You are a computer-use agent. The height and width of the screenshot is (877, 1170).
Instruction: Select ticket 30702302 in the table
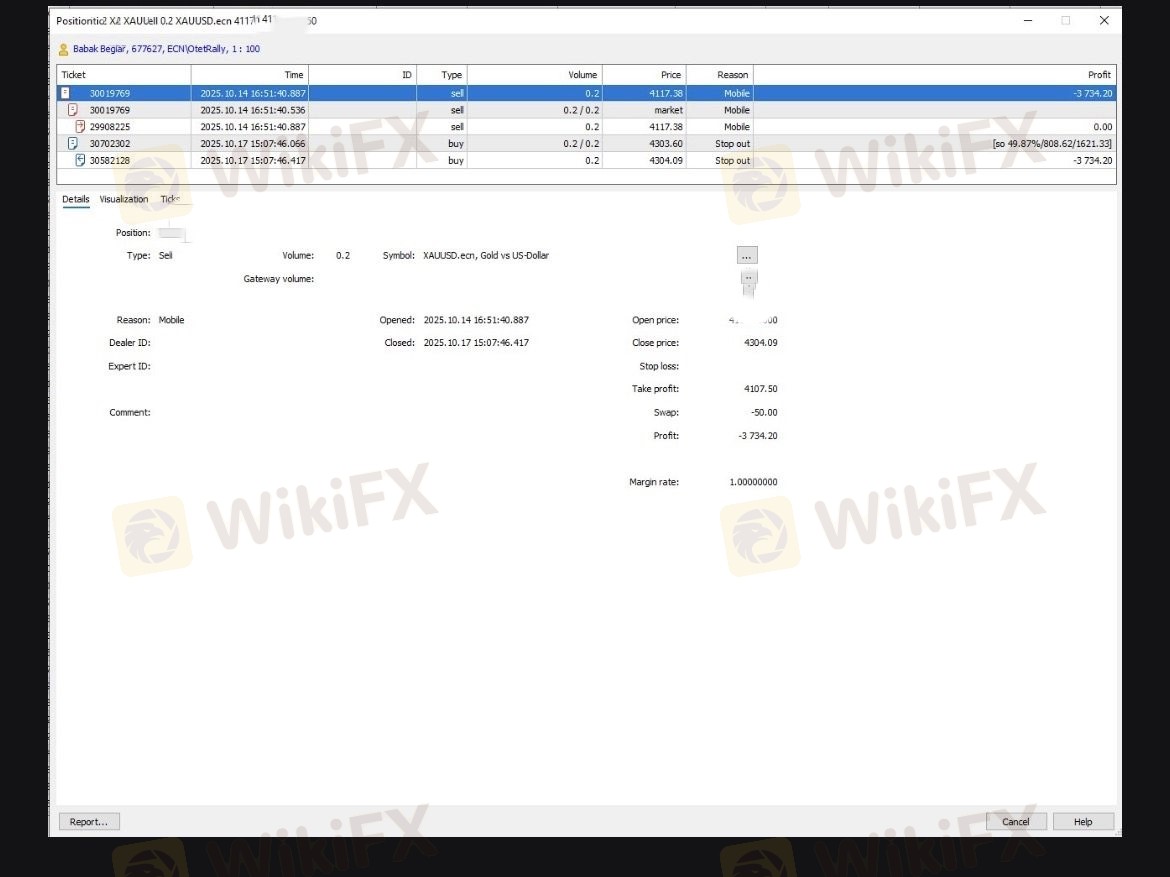pyautogui.click(x=110, y=143)
